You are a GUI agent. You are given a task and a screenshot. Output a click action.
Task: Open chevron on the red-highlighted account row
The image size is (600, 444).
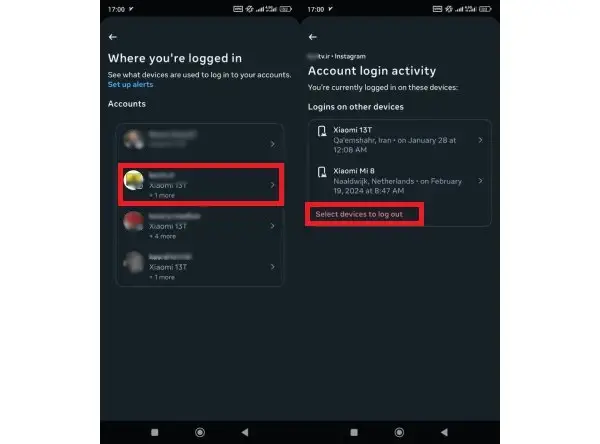[x=272, y=184]
